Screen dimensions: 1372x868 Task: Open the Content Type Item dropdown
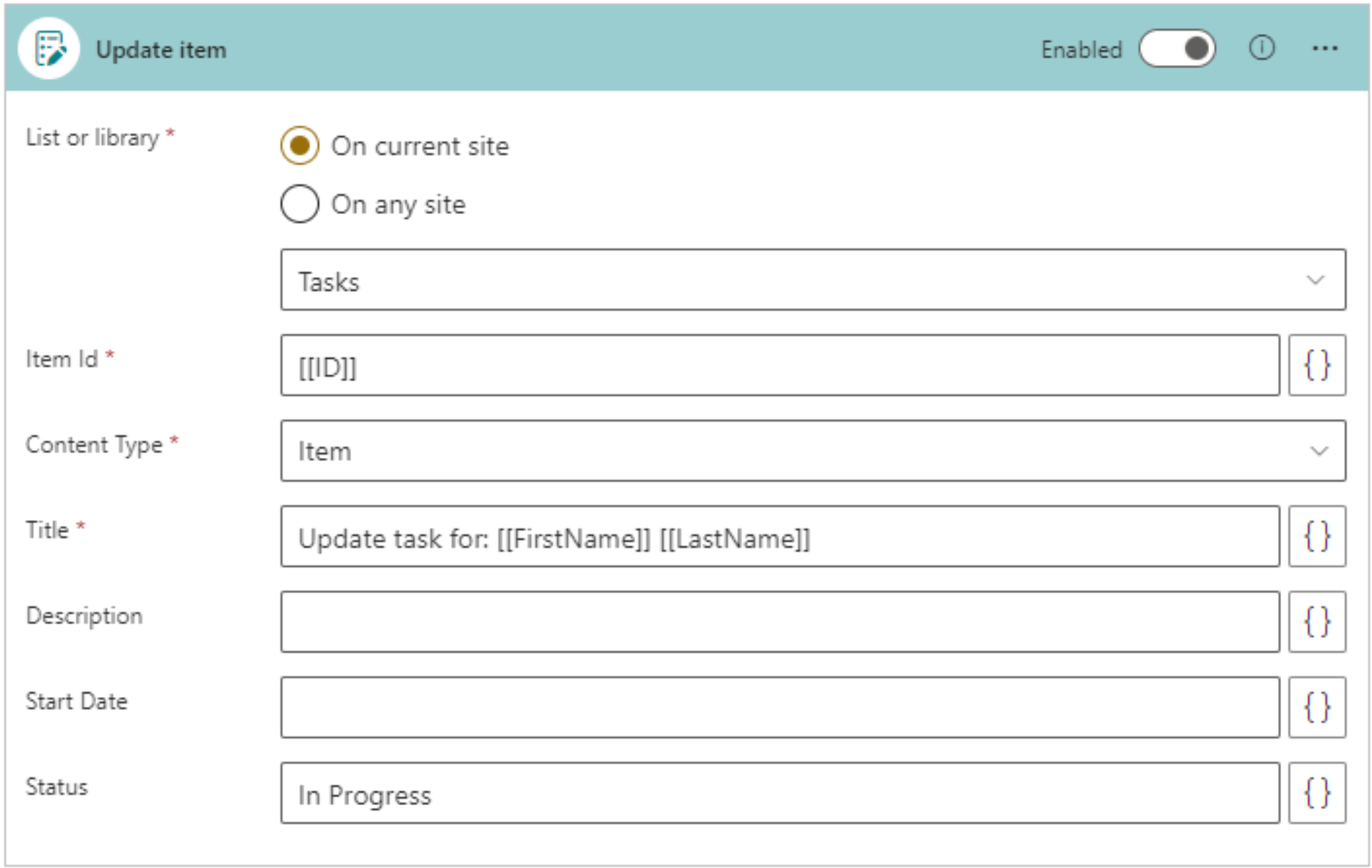[x=812, y=451]
